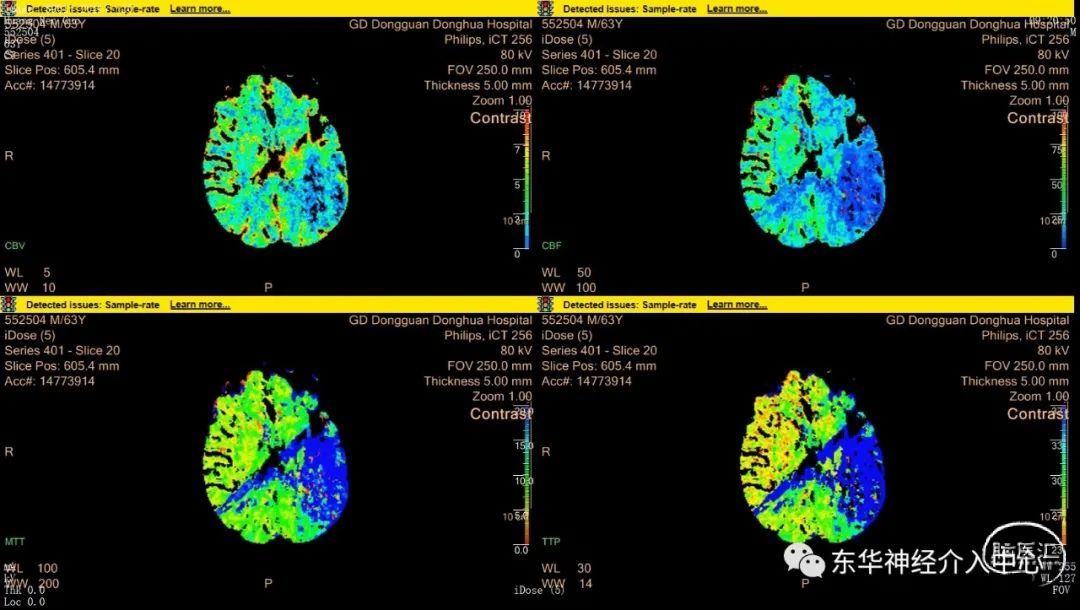Click the traffic-light warning icon in CBV panel
Image resolution: width=1080 pixels, height=610 pixels.
pyautogui.click(x=8, y=8)
